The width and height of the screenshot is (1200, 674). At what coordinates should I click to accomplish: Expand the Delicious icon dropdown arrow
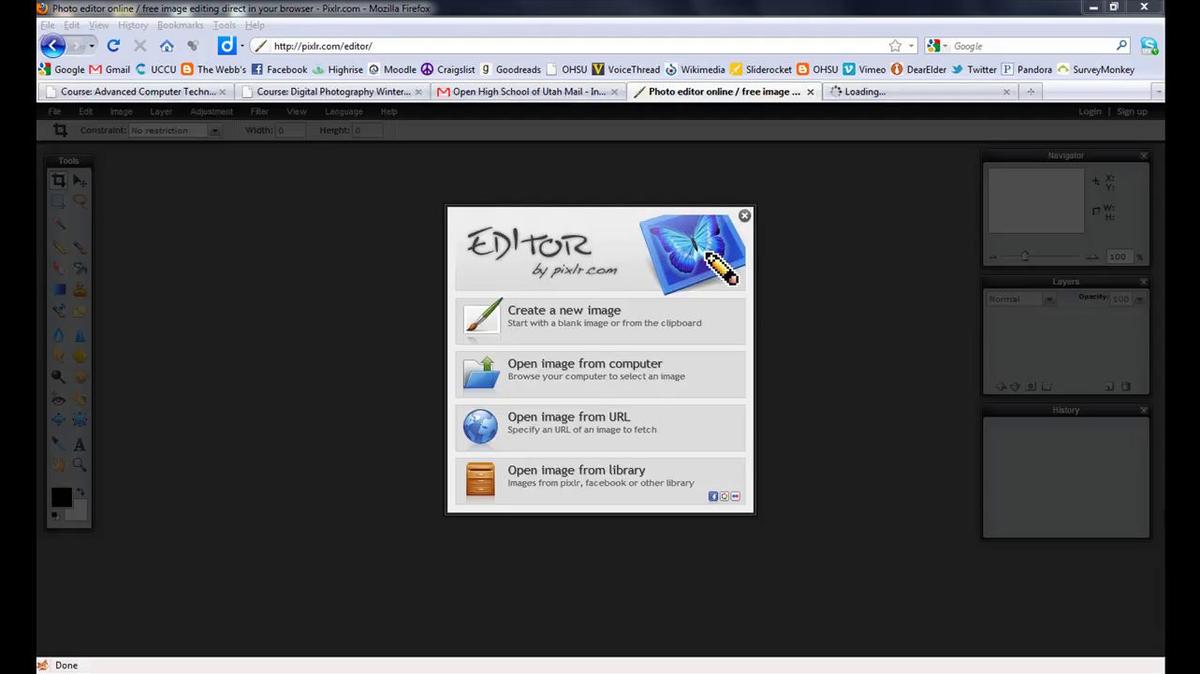pos(242,45)
